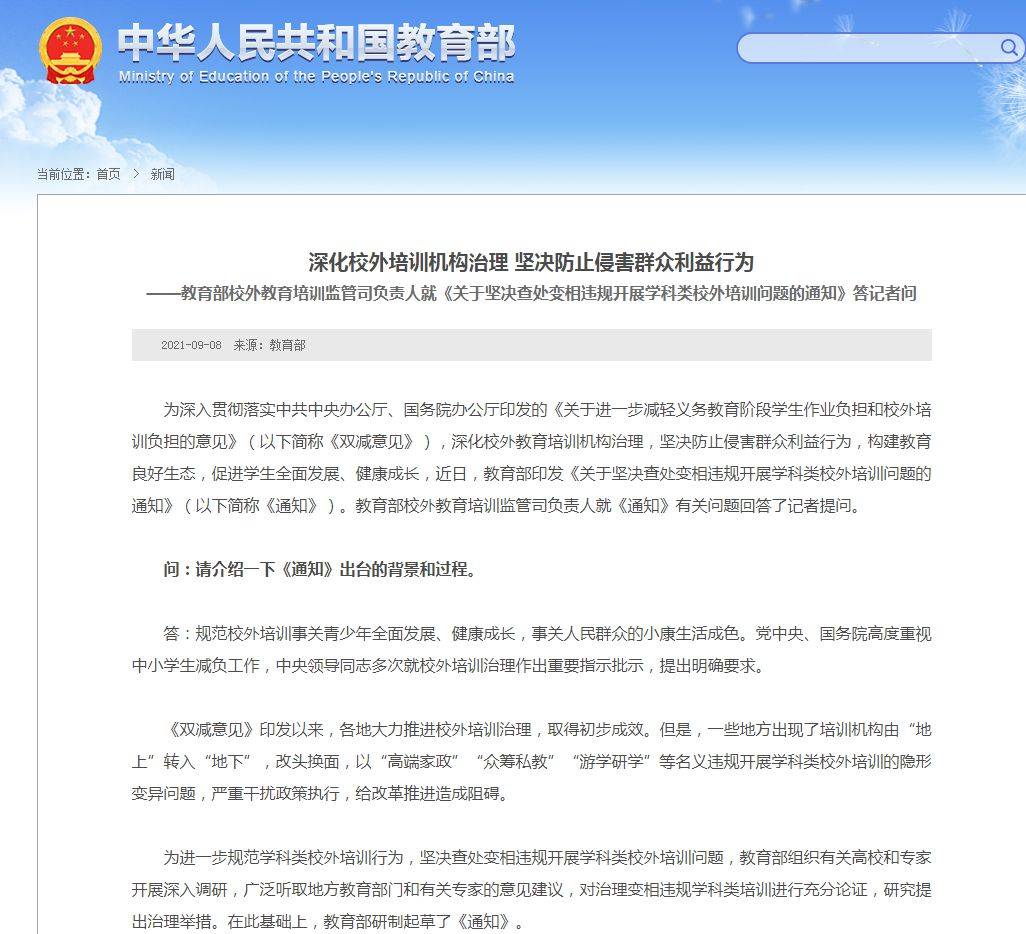Image resolution: width=1026 pixels, height=934 pixels.
Task: Click the paragraph starting 《双减意见》印发以来
Action: (x=531, y=760)
